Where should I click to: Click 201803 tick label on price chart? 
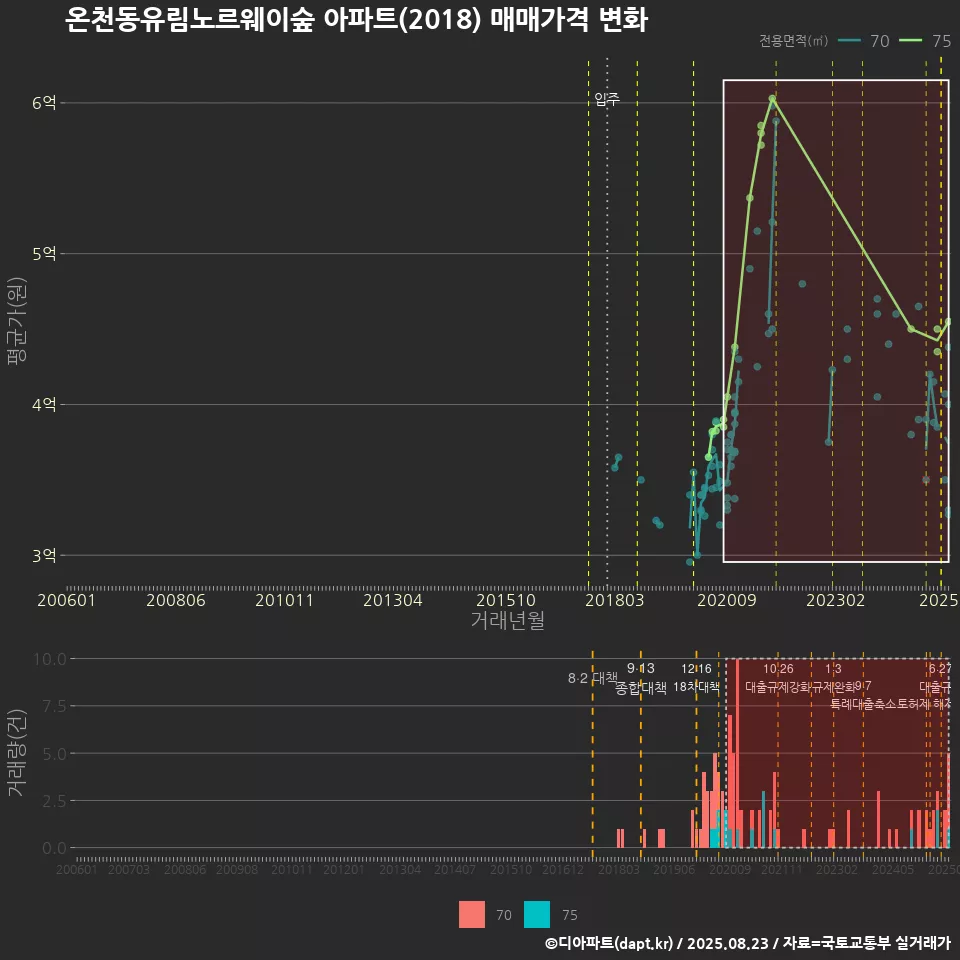coord(615,600)
